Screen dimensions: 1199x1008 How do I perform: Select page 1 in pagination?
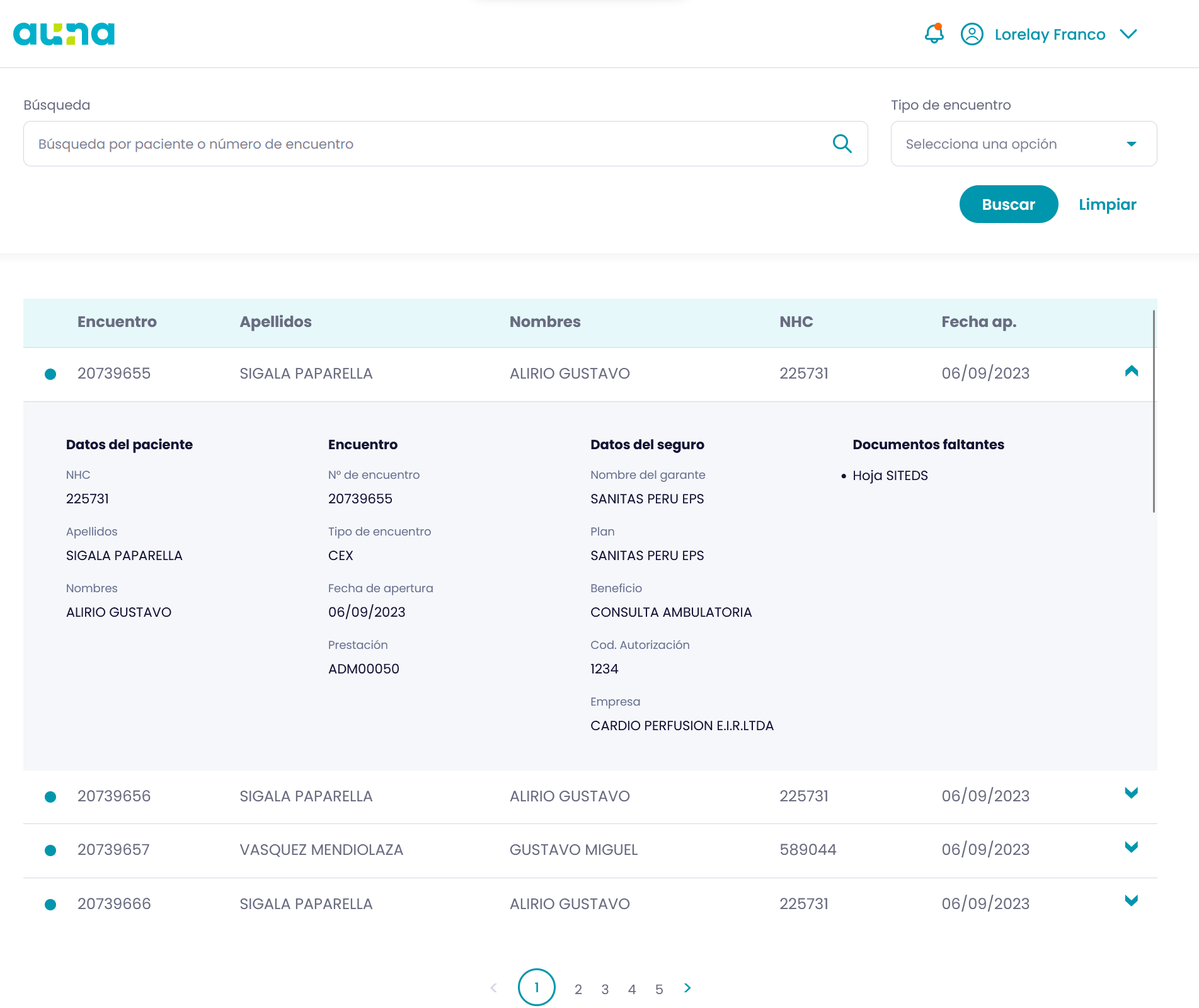[x=536, y=987]
